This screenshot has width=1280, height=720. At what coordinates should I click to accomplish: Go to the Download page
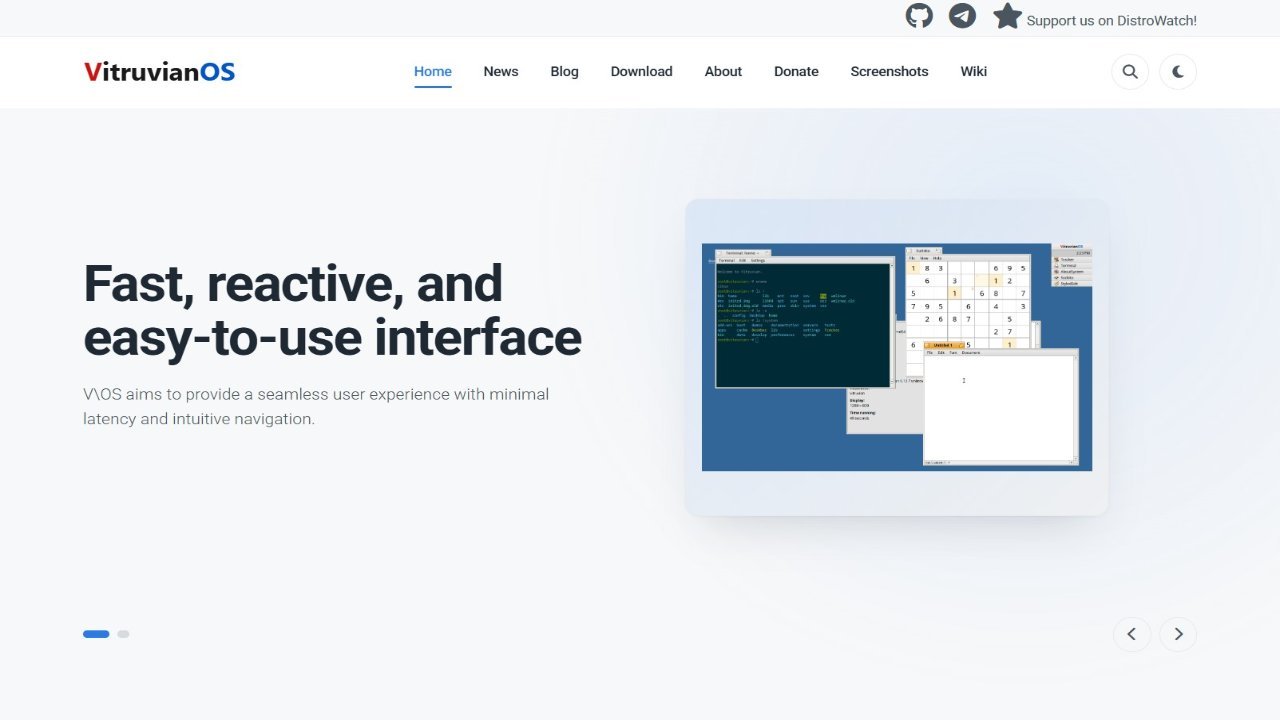click(642, 72)
